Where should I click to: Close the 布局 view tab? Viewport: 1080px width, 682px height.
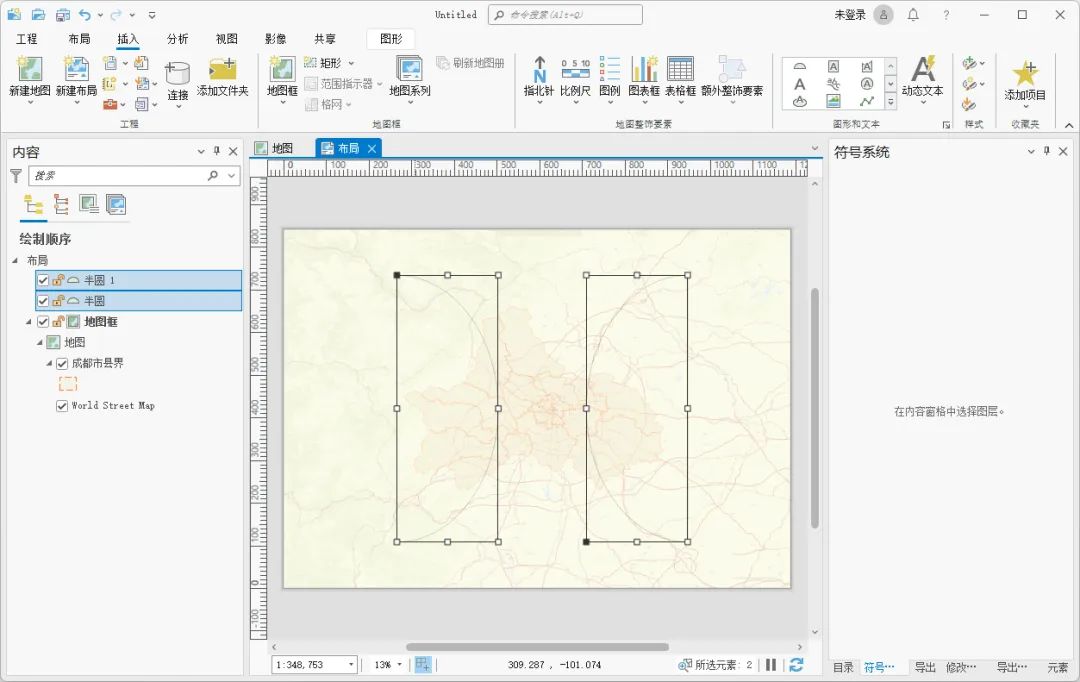click(372, 148)
